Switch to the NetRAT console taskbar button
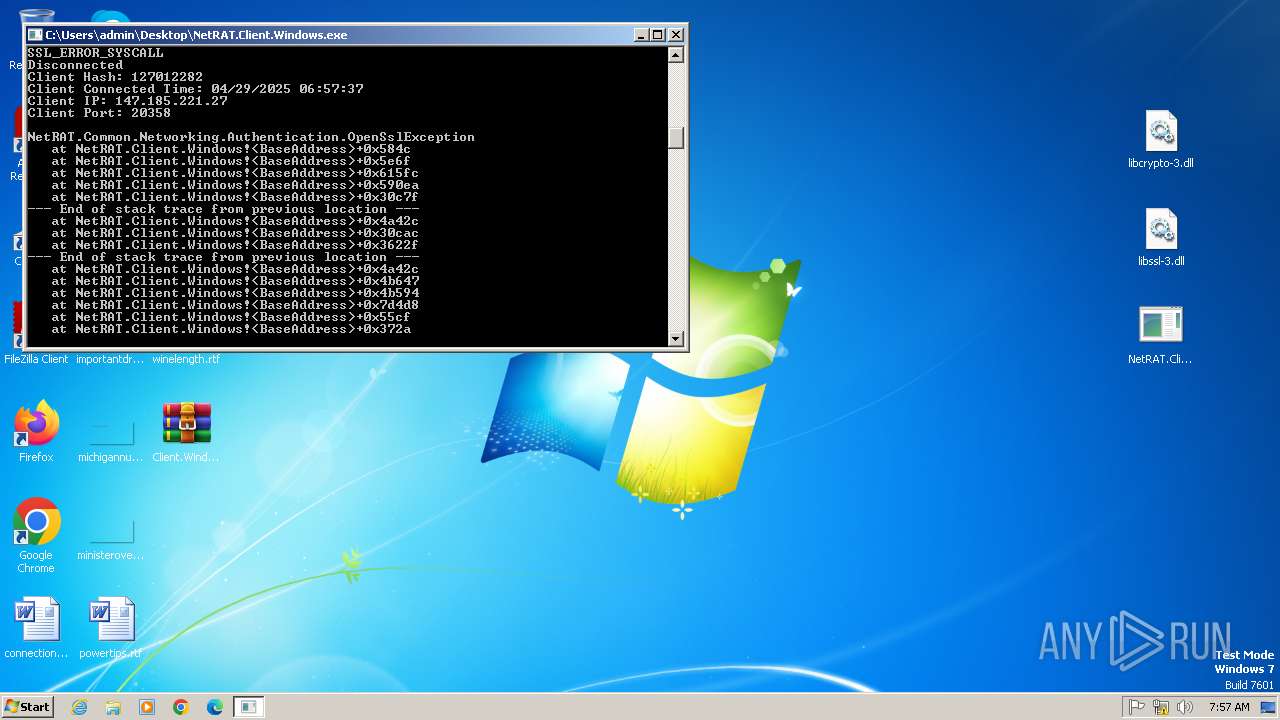Screen dimensions: 1280x720 [249, 707]
